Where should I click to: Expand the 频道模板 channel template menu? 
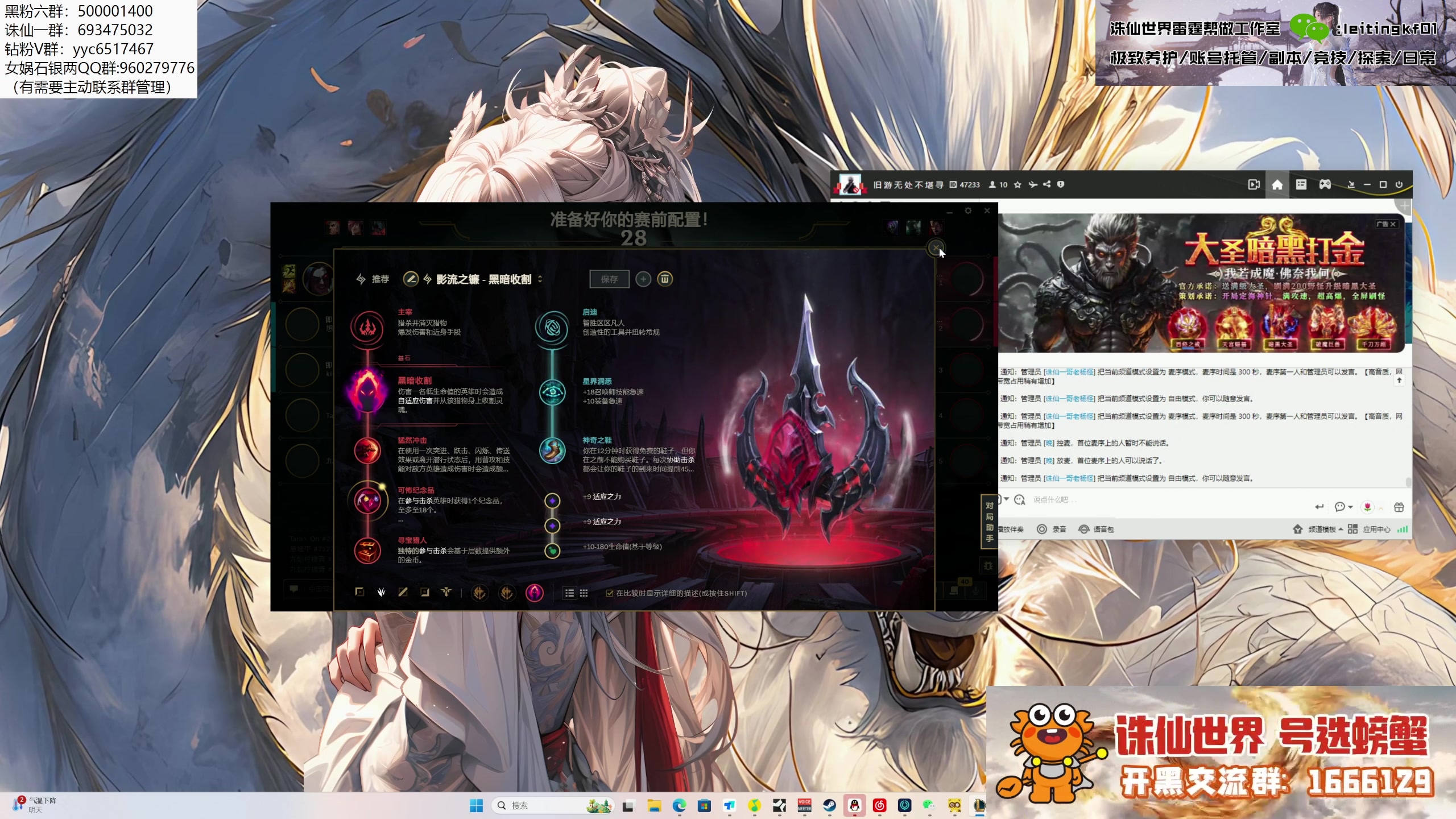click(1318, 530)
